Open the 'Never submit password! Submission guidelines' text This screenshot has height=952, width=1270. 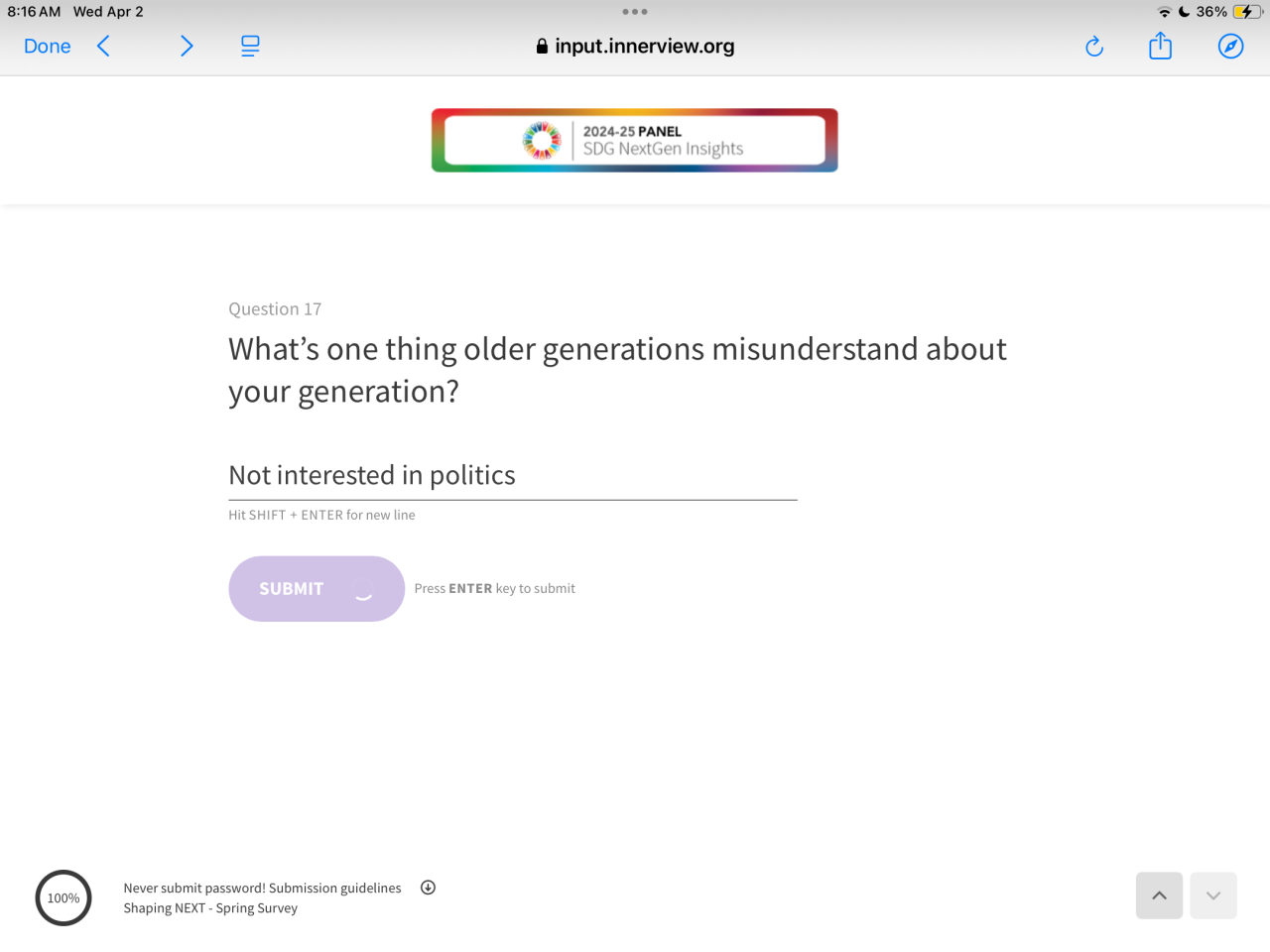262,889
